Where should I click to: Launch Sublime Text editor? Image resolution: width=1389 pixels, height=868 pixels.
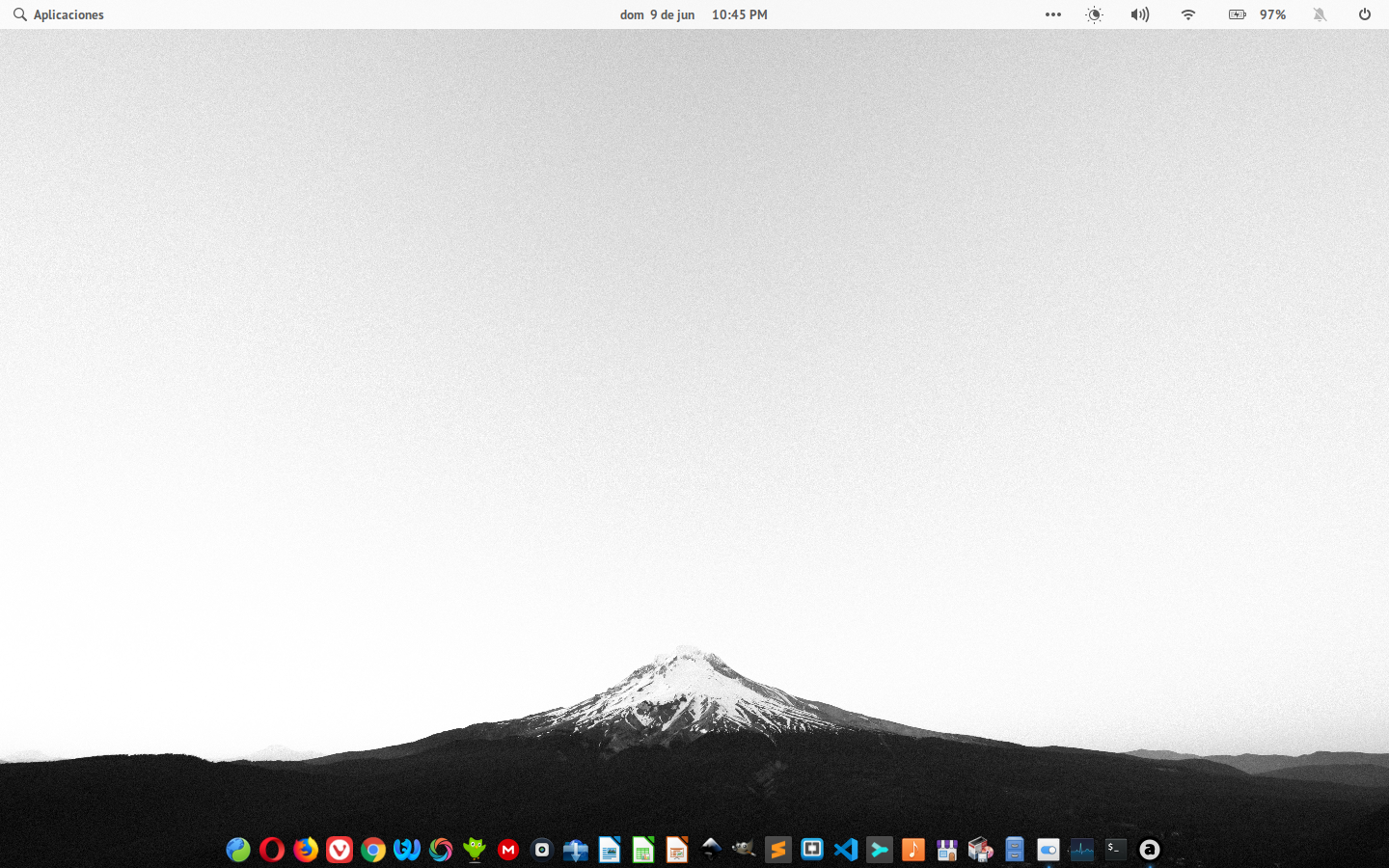(777, 850)
